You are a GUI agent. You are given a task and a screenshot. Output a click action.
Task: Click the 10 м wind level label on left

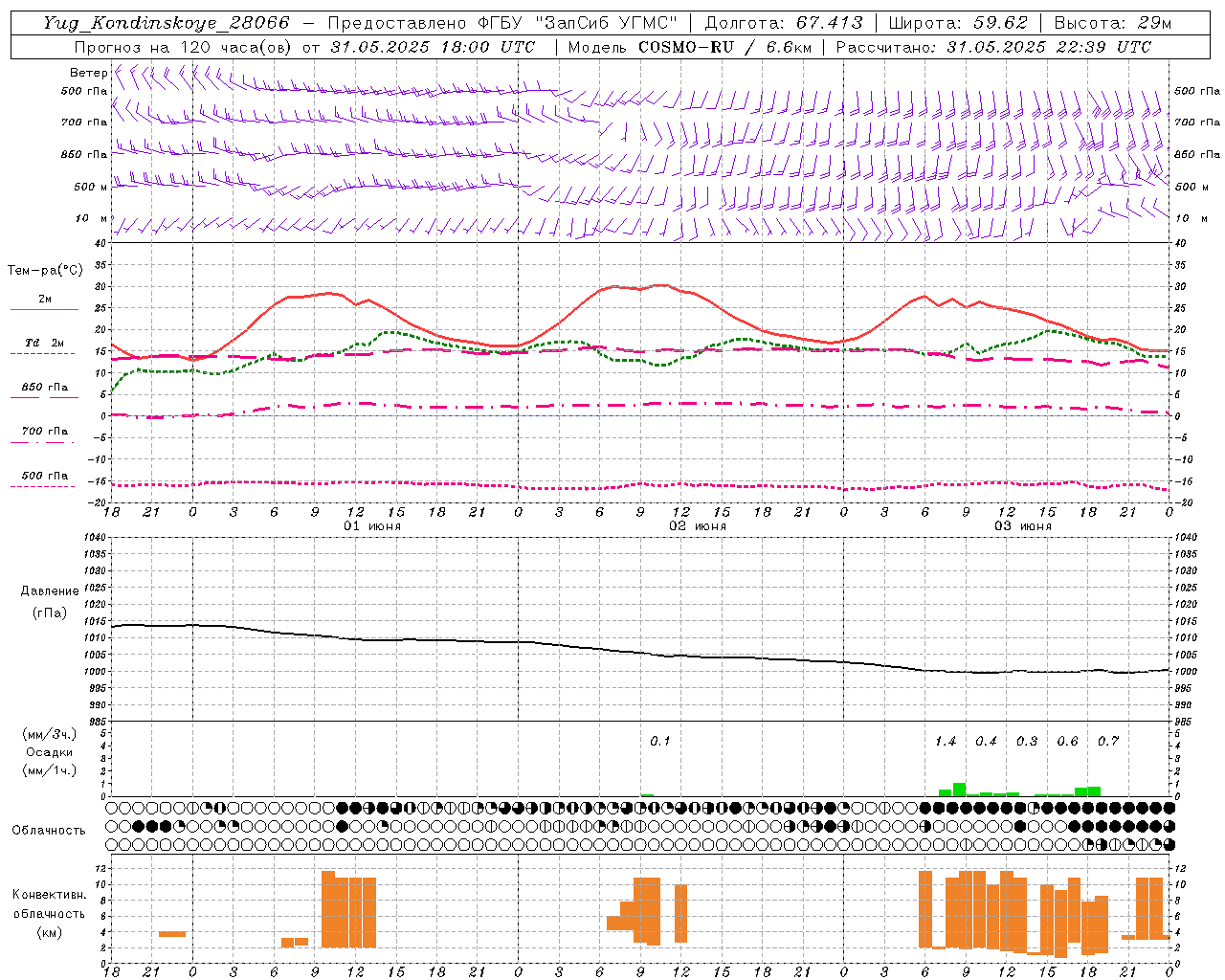92,218
